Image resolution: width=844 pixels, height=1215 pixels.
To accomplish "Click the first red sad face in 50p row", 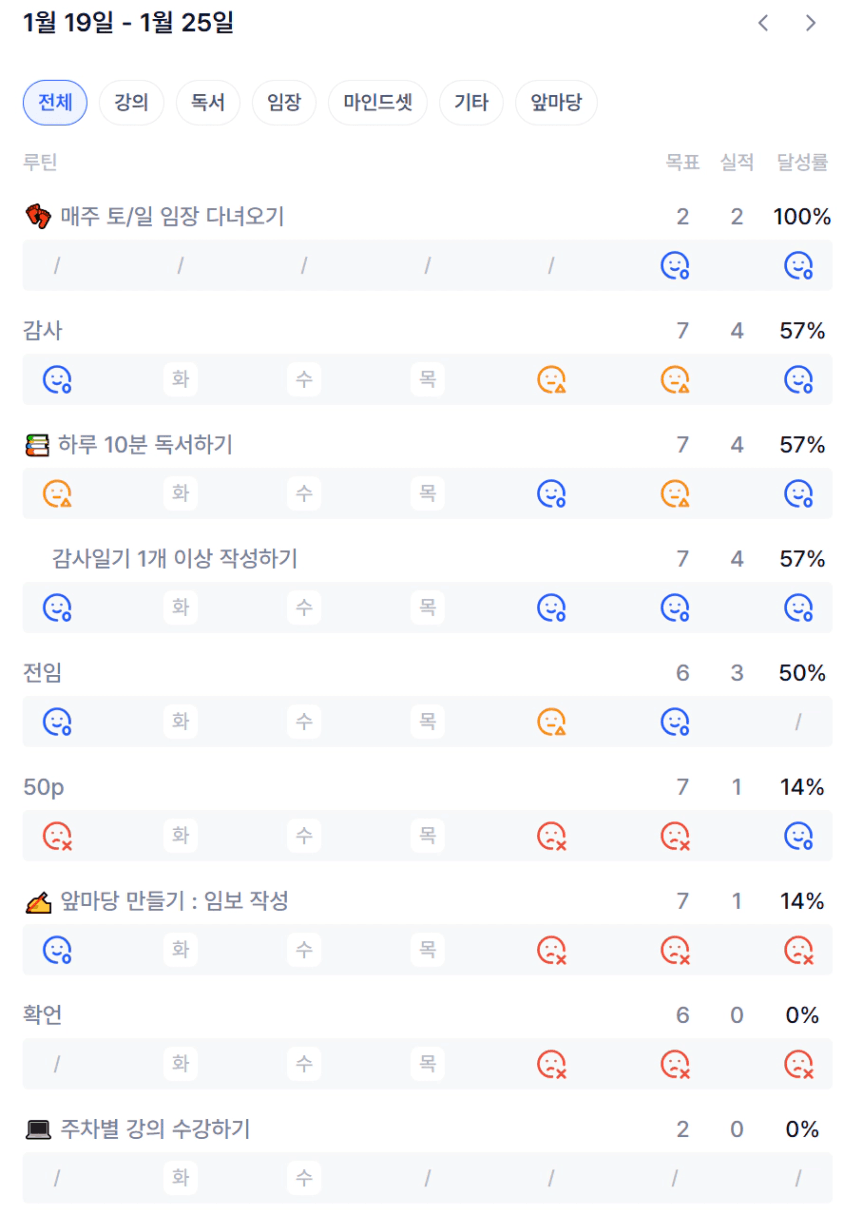I will 57,835.
